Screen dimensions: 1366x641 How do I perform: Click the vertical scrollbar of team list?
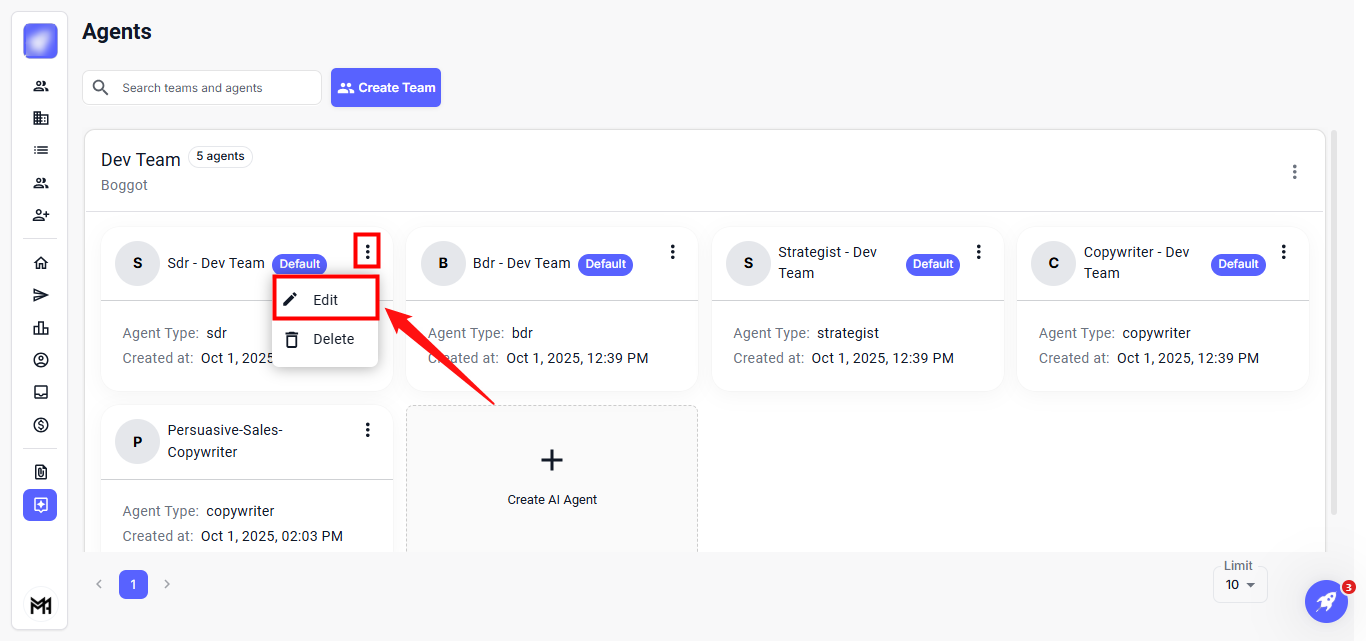pyautogui.click(x=1333, y=320)
